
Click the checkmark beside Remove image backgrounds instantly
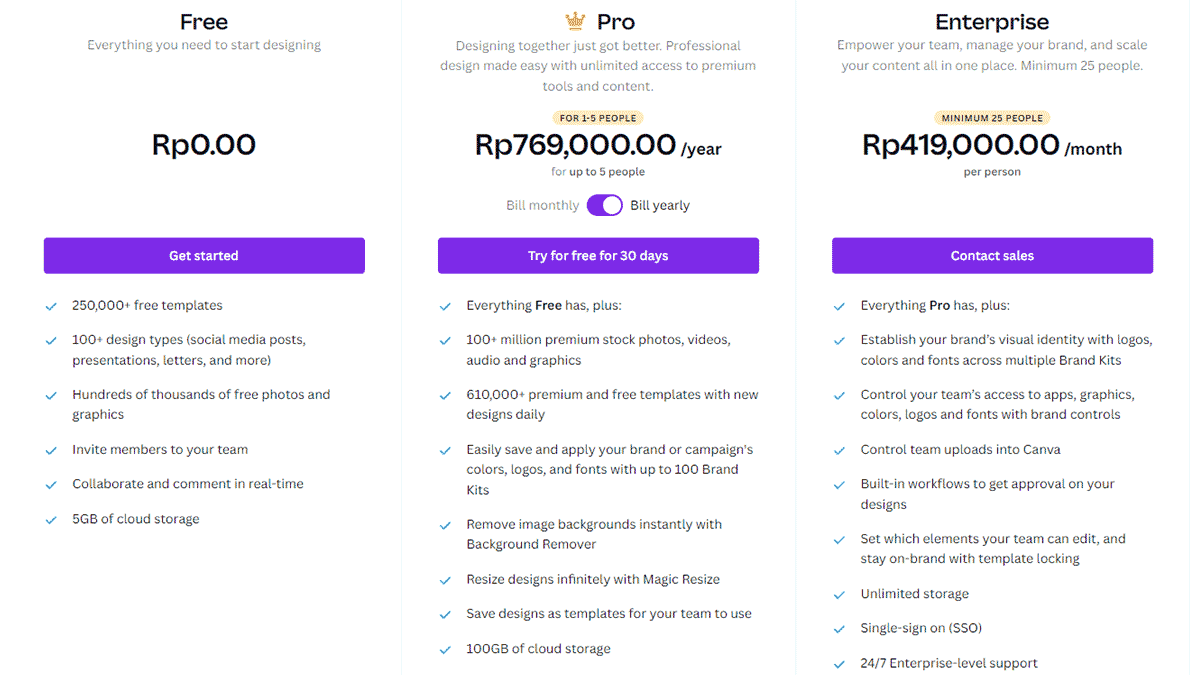445,524
